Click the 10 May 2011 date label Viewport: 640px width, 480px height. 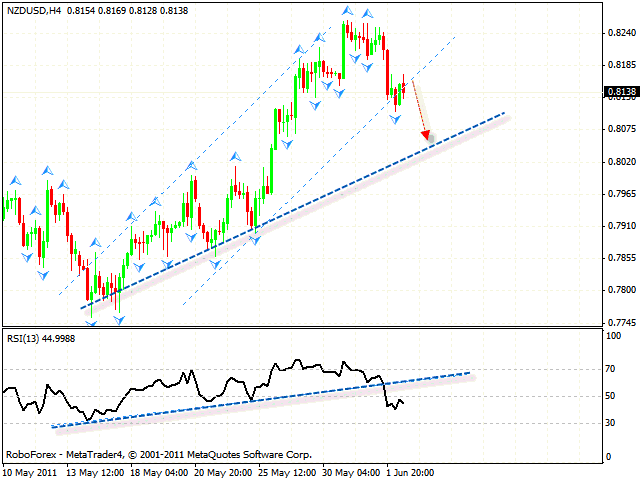pyautogui.click(x=31, y=471)
